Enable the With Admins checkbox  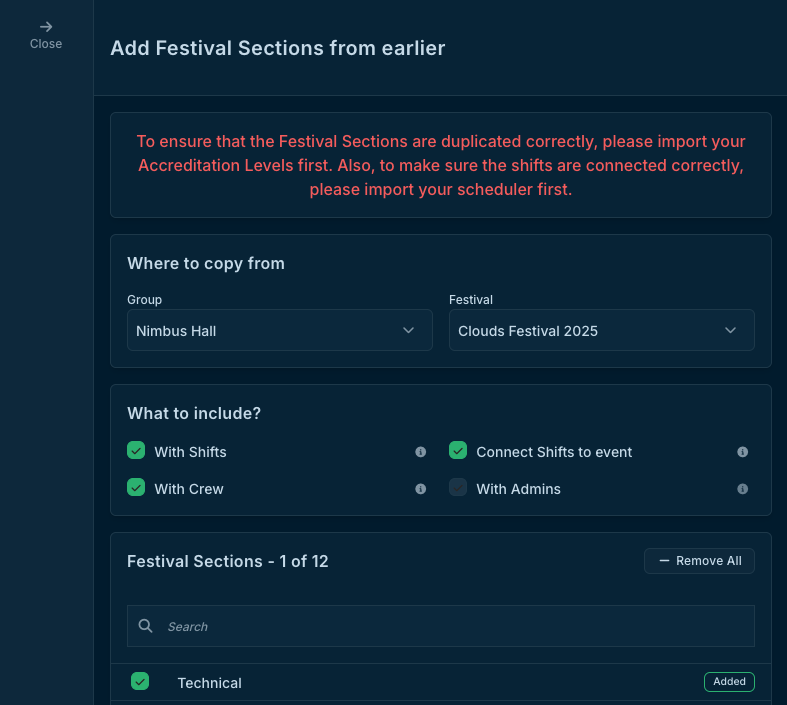click(458, 488)
